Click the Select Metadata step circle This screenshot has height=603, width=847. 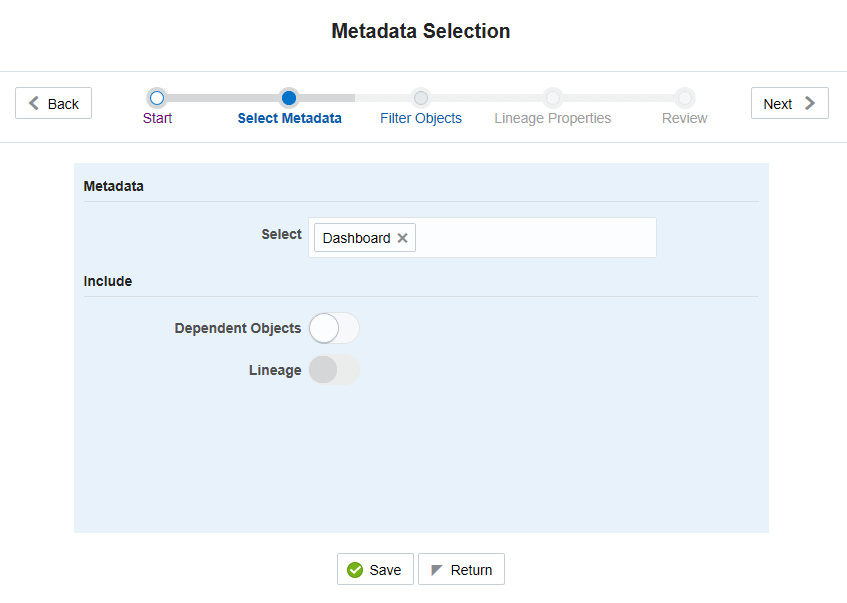click(289, 98)
